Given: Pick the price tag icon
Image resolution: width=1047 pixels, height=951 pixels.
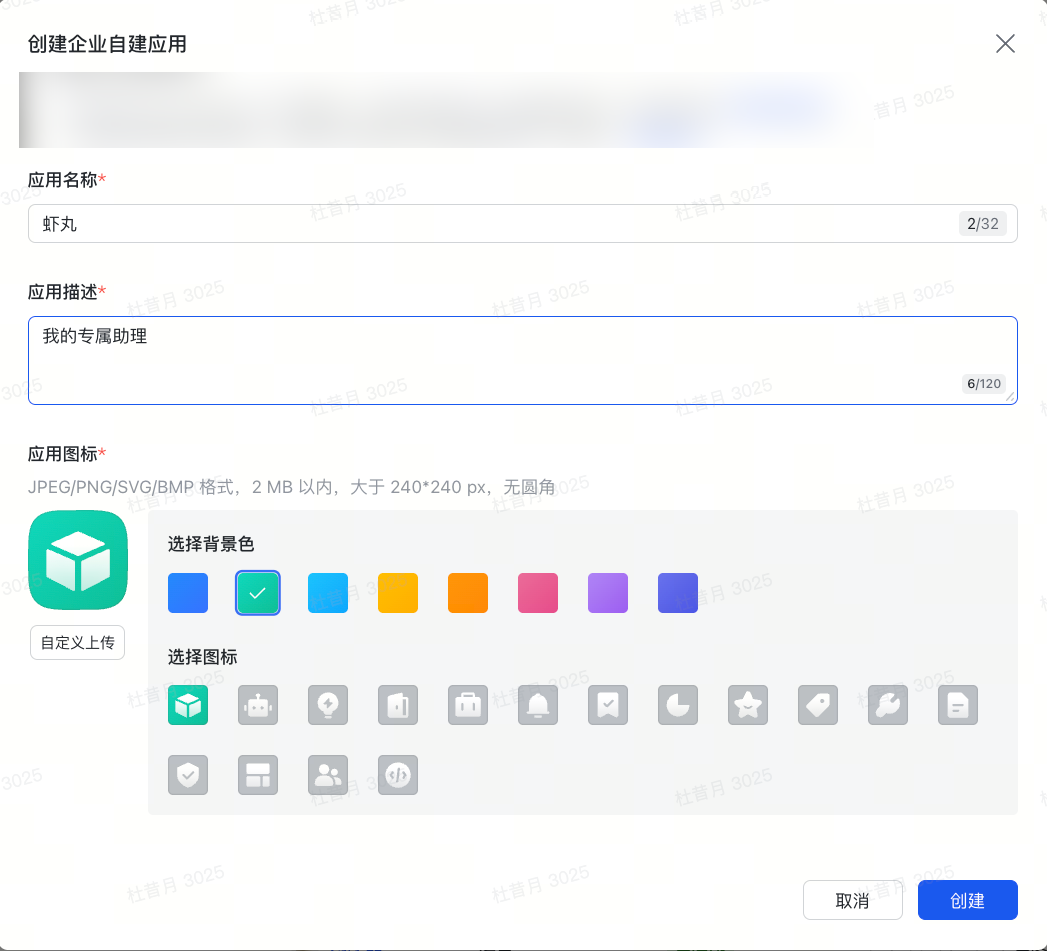Looking at the screenshot, I should [x=818, y=705].
